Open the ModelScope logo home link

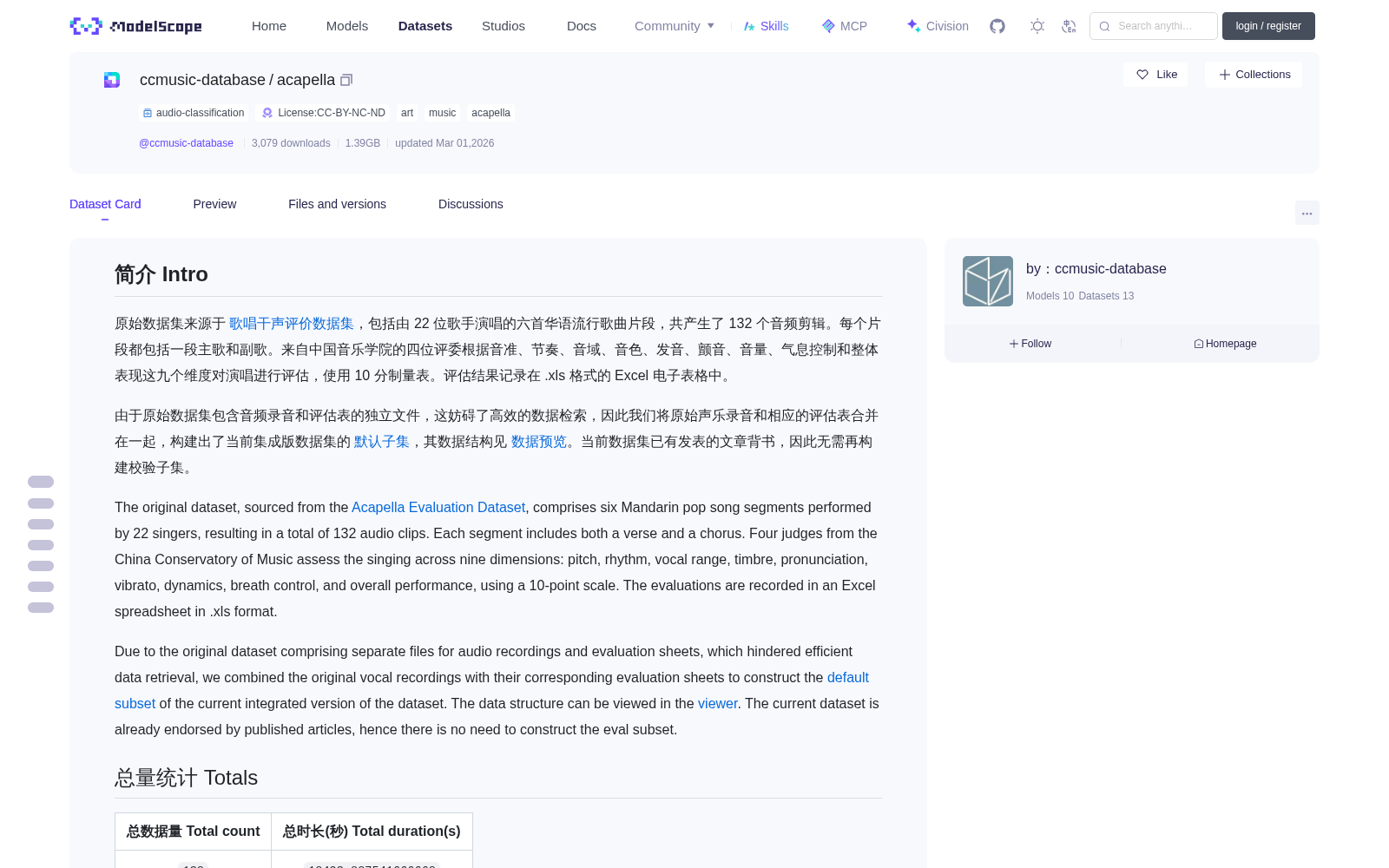click(x=135, y=26)
